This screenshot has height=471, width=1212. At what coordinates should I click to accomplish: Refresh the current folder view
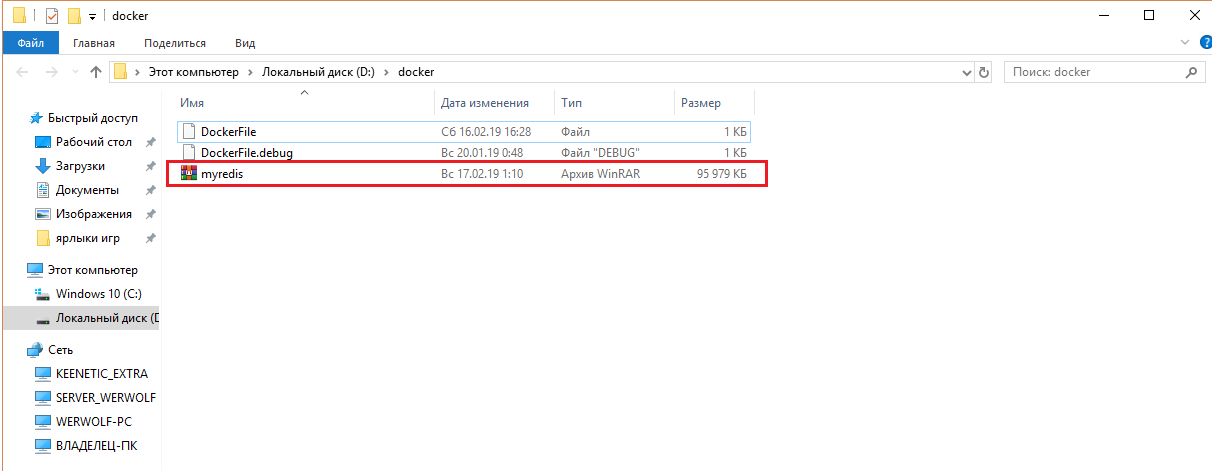984,72
